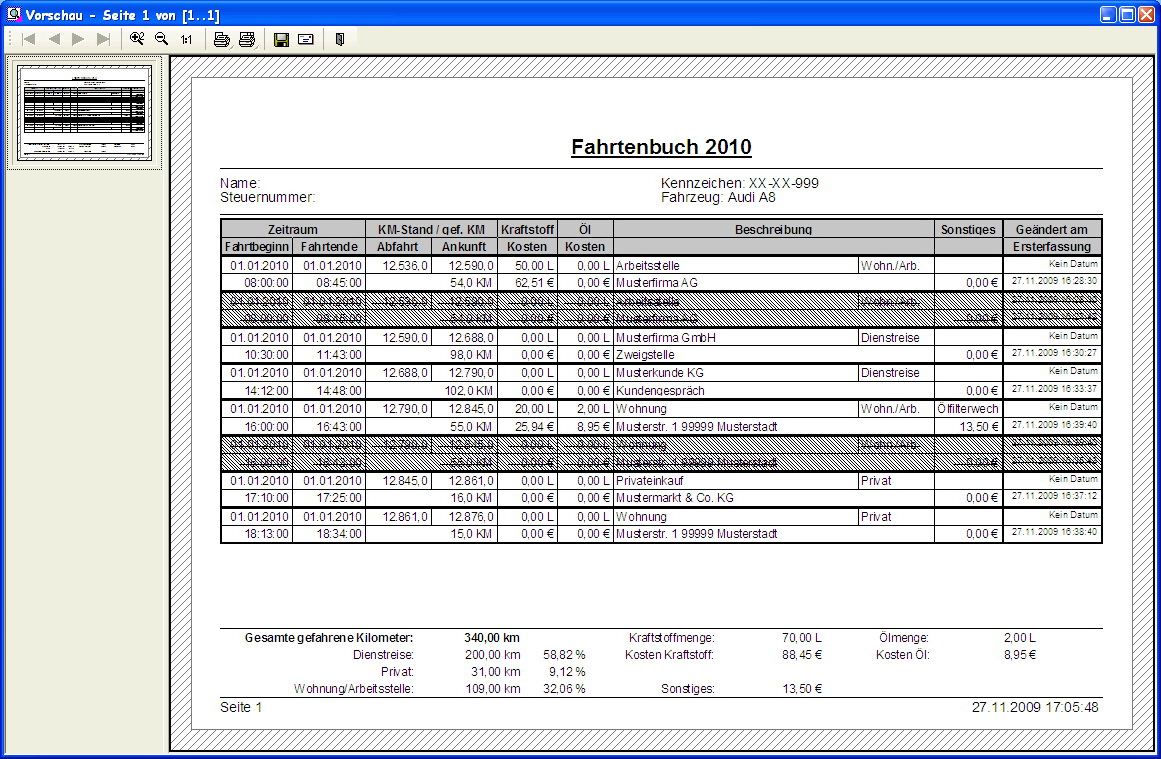
Task: Go to the next page arrow
Action: [78, 39]
